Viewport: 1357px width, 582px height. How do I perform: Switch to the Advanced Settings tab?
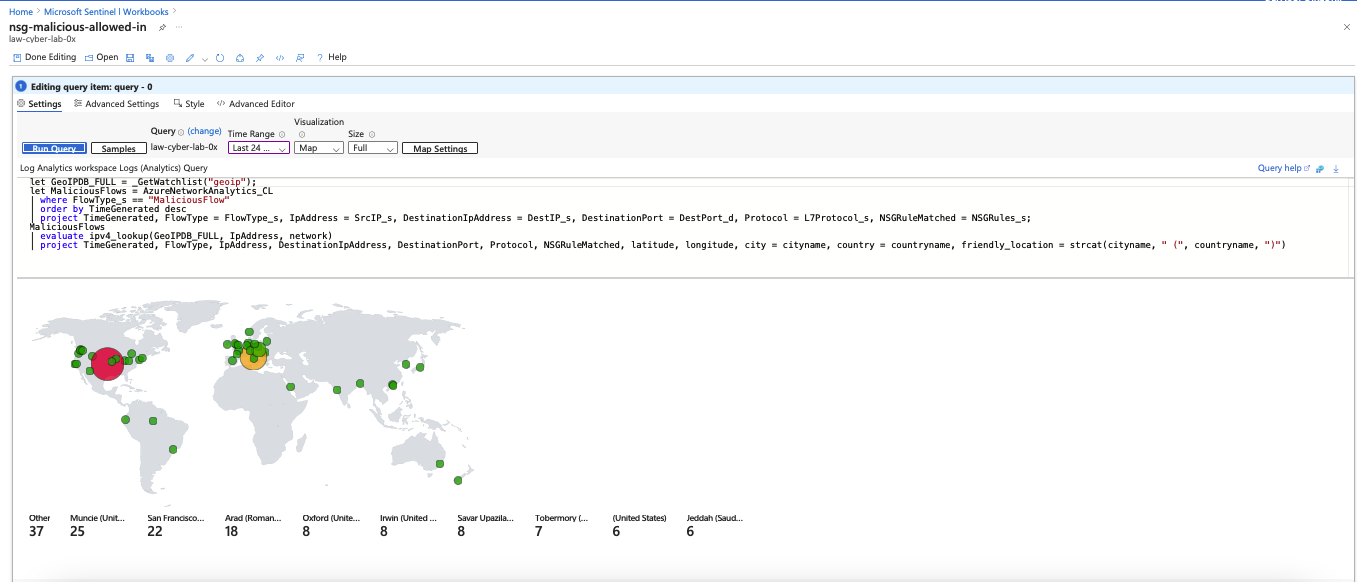point(116,104)
